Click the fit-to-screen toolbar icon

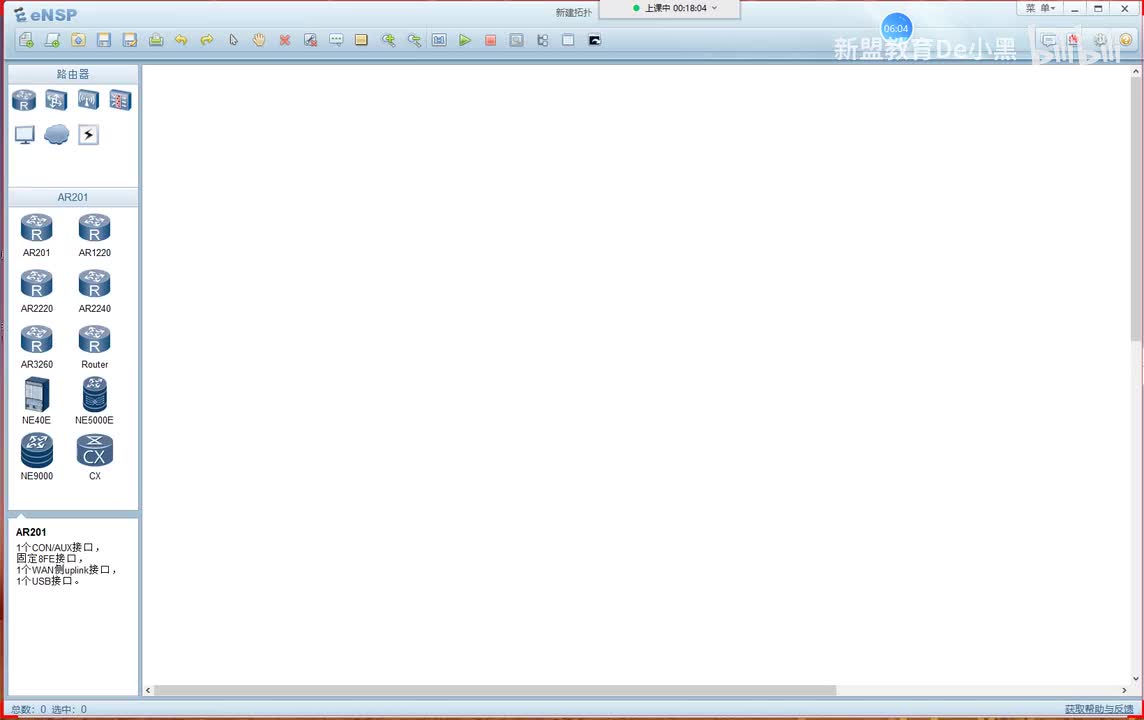[439, 40]
